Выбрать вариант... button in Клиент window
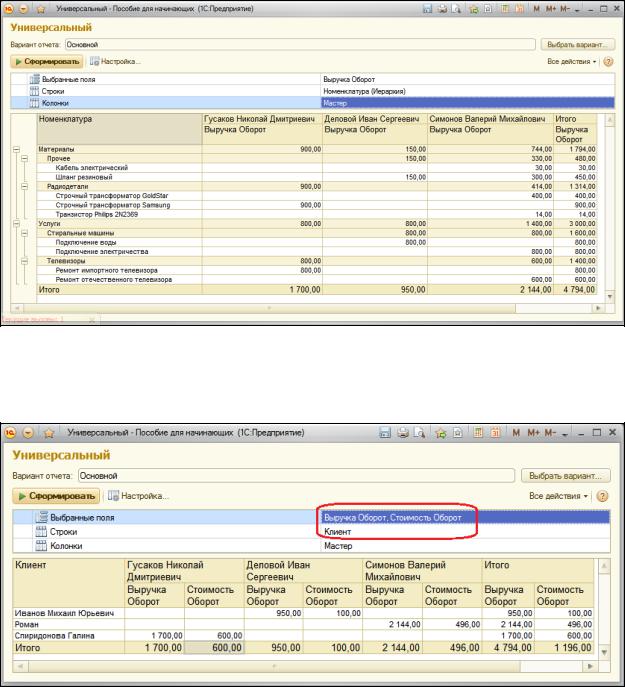625x687 pixels. (x=565, y=476)
